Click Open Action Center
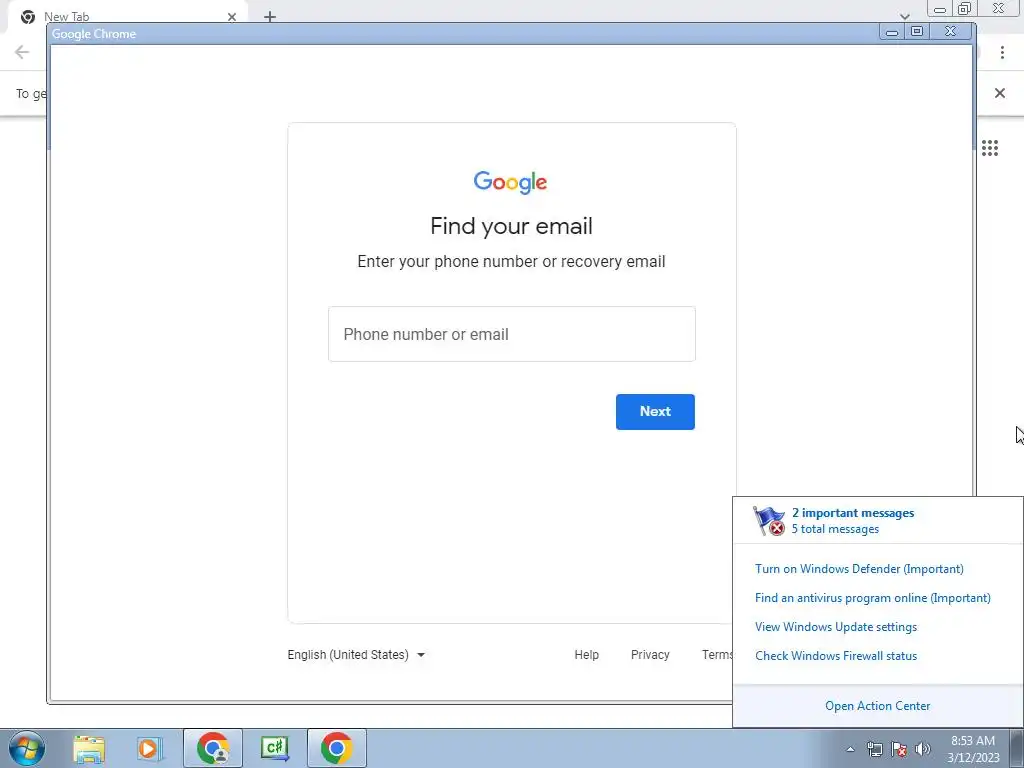 click(x=878, y=706)
